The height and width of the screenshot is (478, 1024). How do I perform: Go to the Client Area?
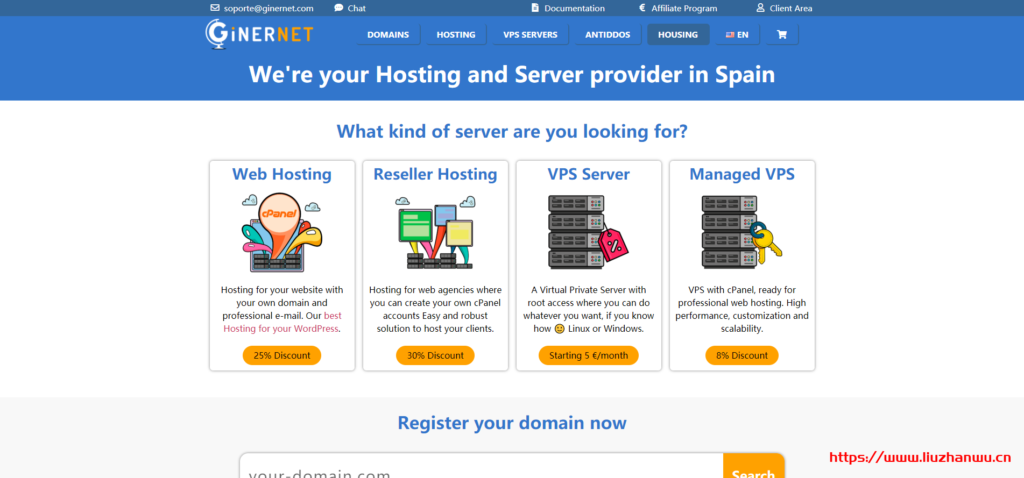click(x=791, y=8)
